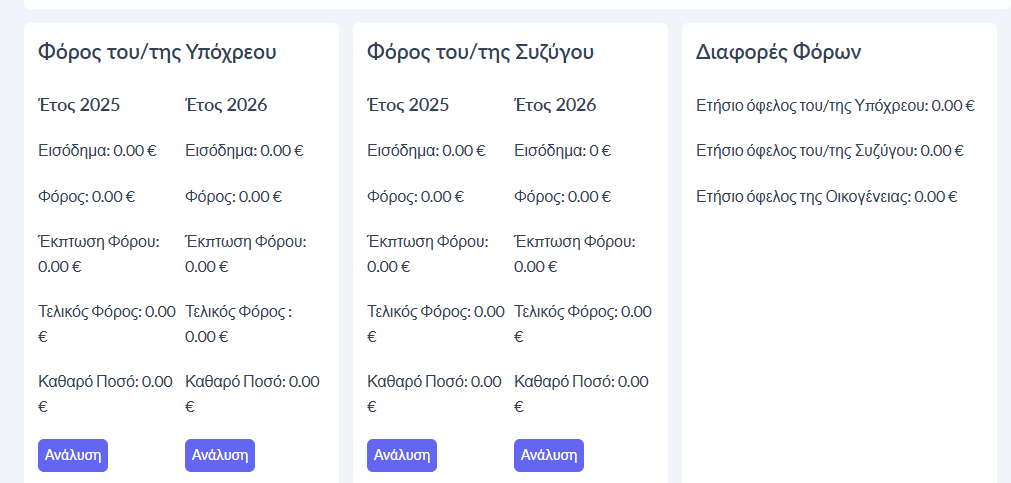Image resolution: width=1011 pixels, height=483 pixels.
Task: Open Ανάλυση for Συζύγου Έτος 2026
Action: tap(549, 454)
